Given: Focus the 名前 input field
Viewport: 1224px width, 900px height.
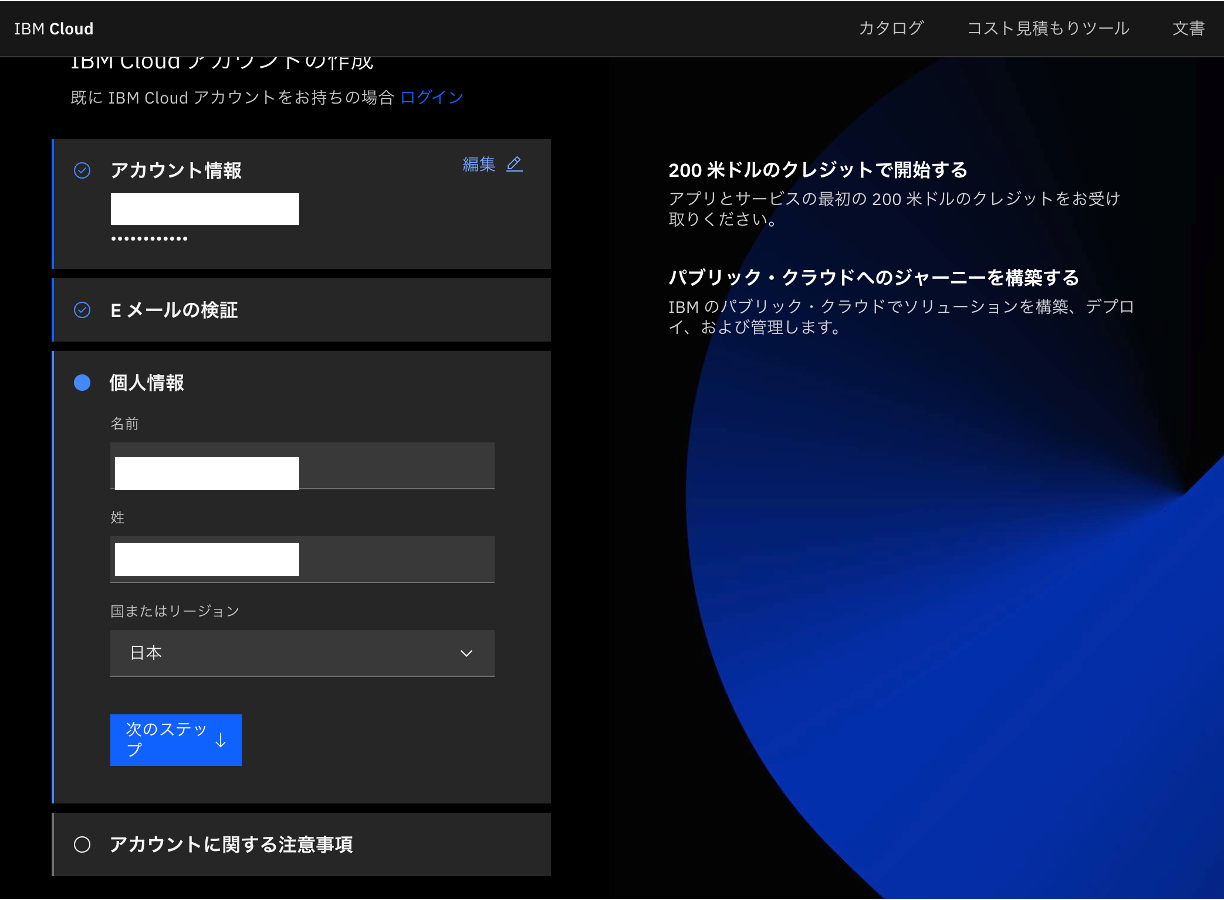Looking at the screenshot, I should [x=302, y=466].
